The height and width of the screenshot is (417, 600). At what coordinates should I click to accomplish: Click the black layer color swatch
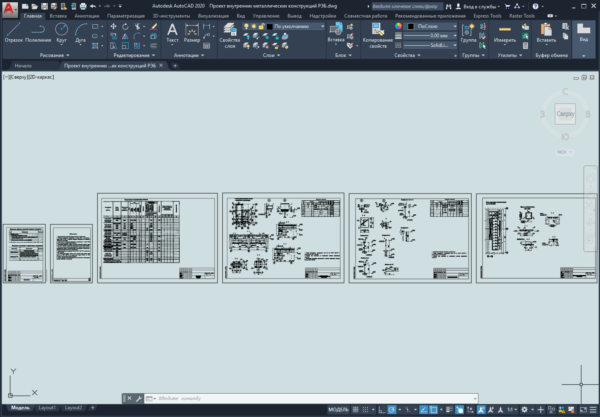point(269,26)
